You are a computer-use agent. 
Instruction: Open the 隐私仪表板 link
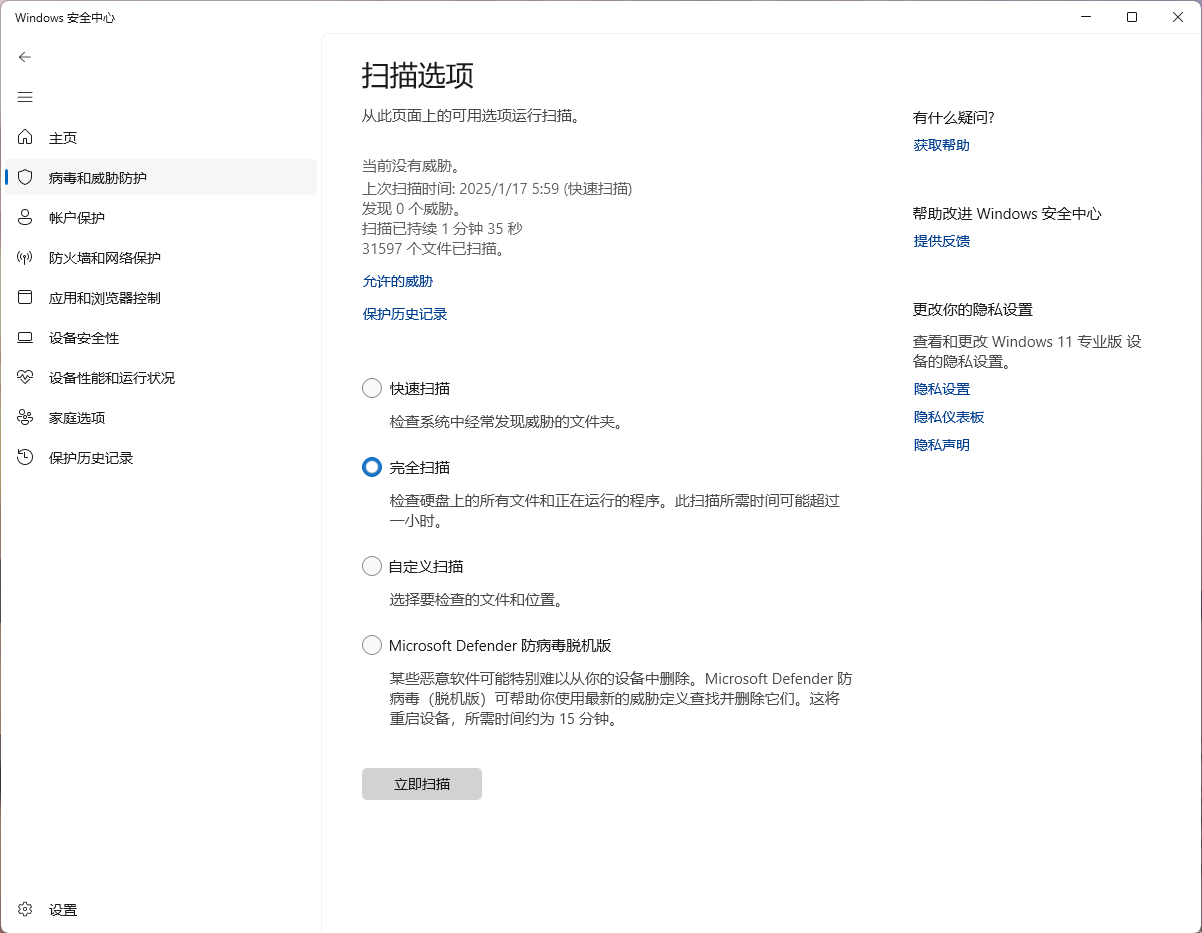[x=948, y=417]
